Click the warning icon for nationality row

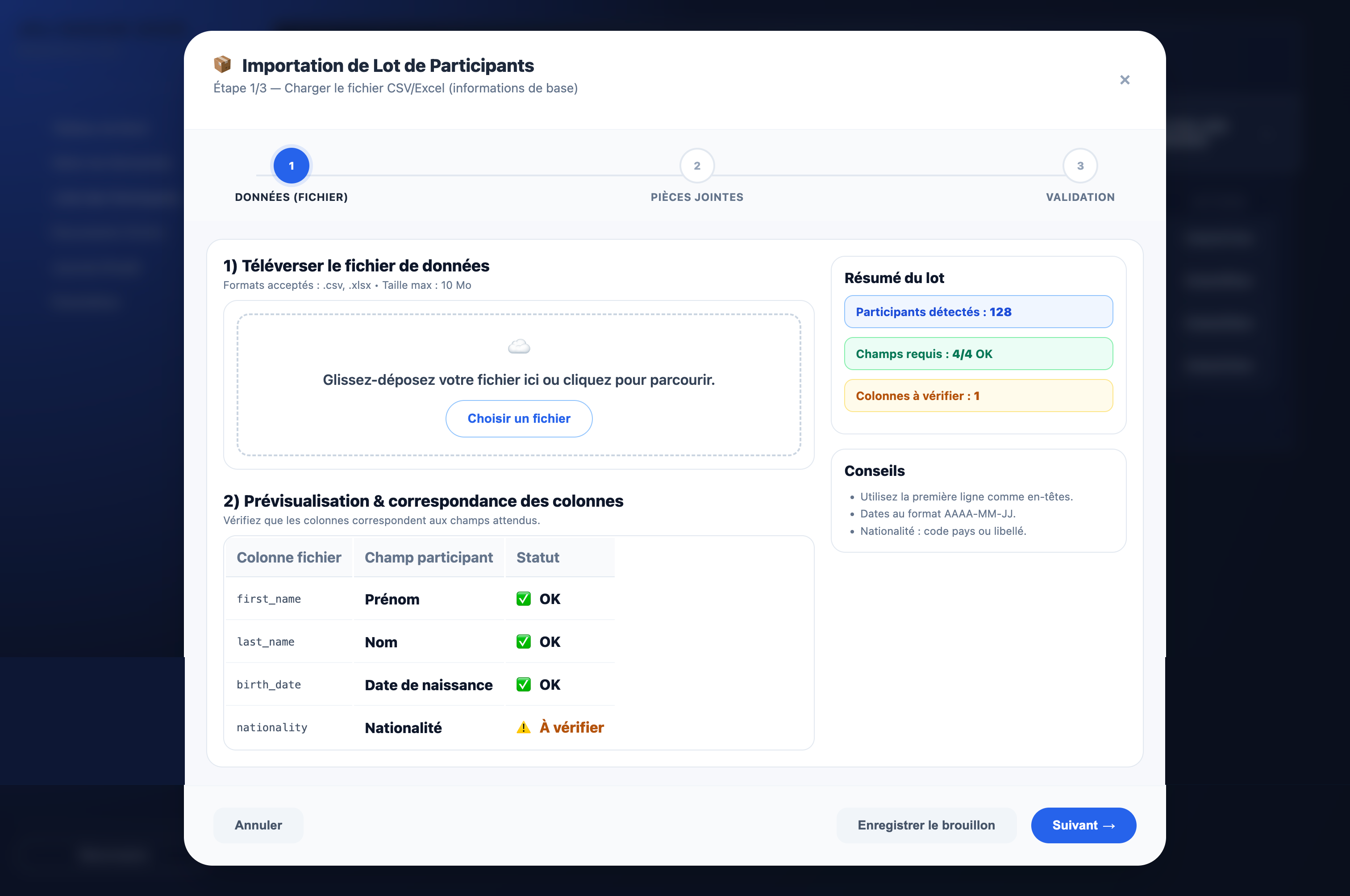pos(523,727)
